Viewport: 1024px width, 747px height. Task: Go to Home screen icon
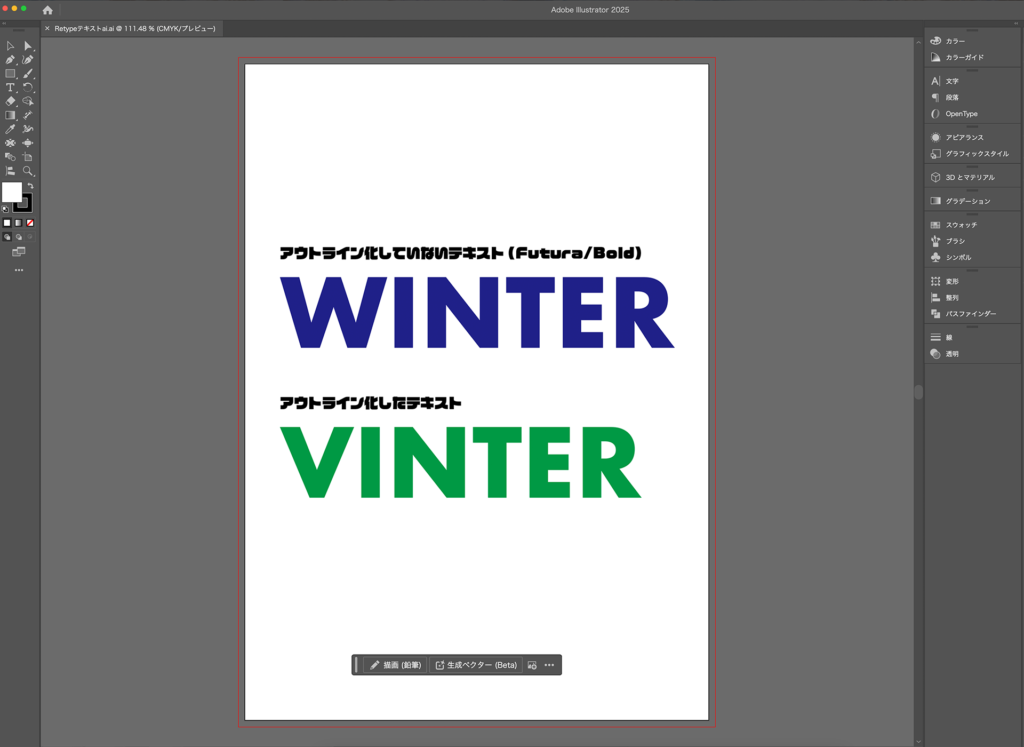coord(48,10)
